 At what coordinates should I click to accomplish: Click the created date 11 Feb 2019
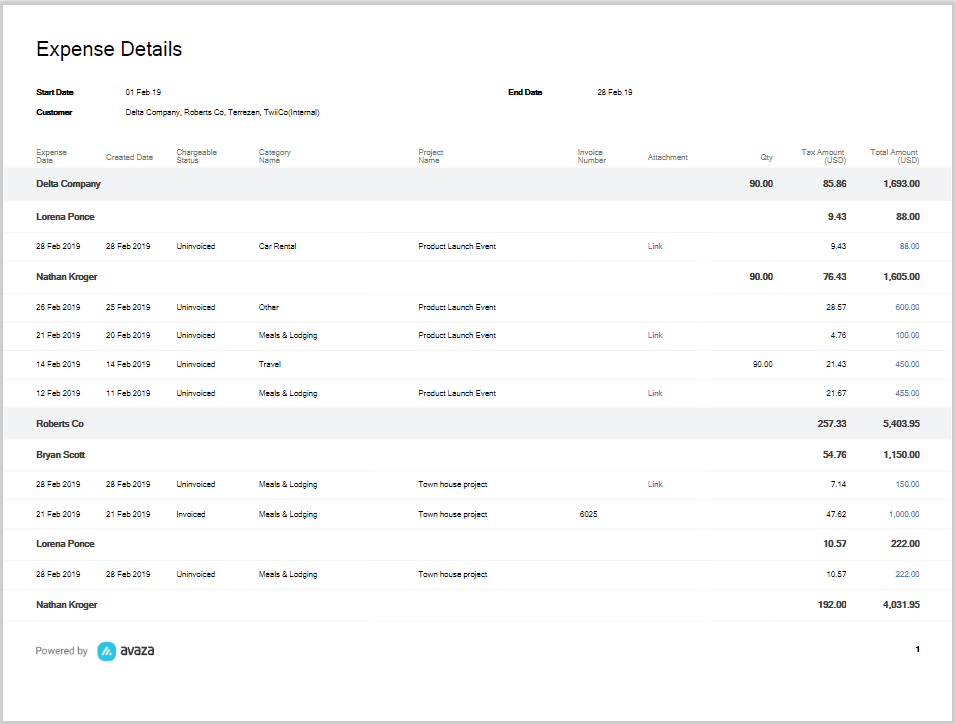[128, 393]
